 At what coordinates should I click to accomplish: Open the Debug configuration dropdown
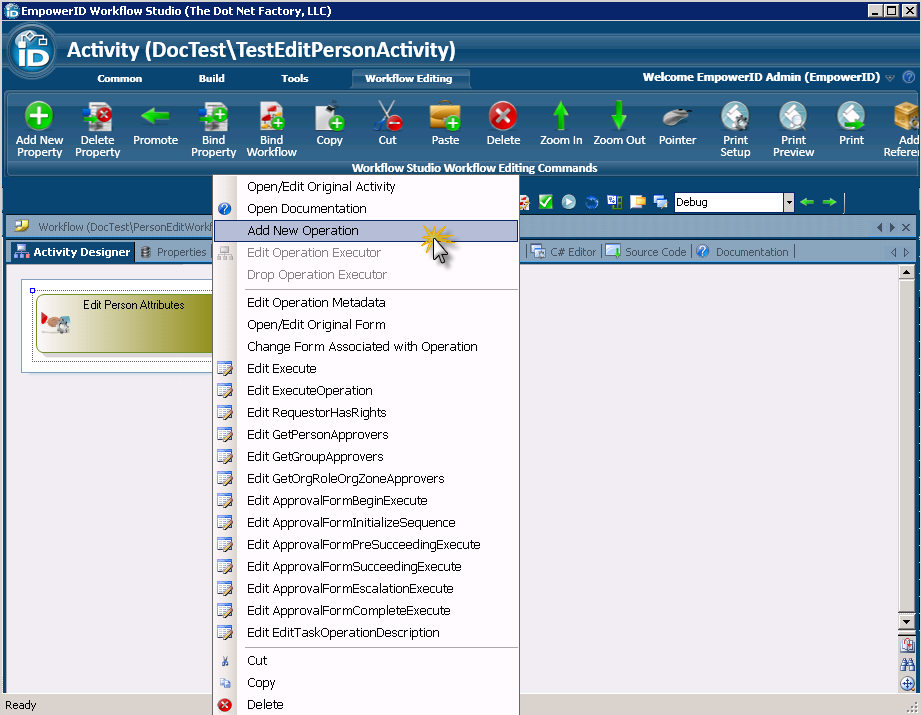point(788,202)
